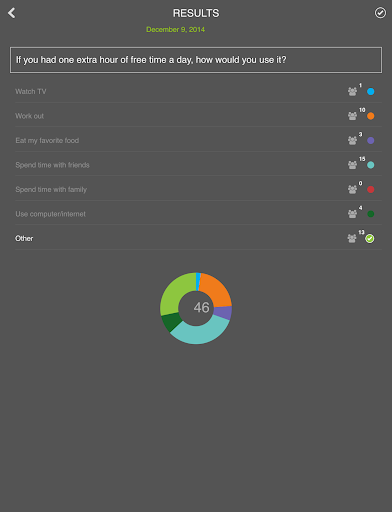Click the total count 46 in chart center
392x512 pixels.
point(202,307)
